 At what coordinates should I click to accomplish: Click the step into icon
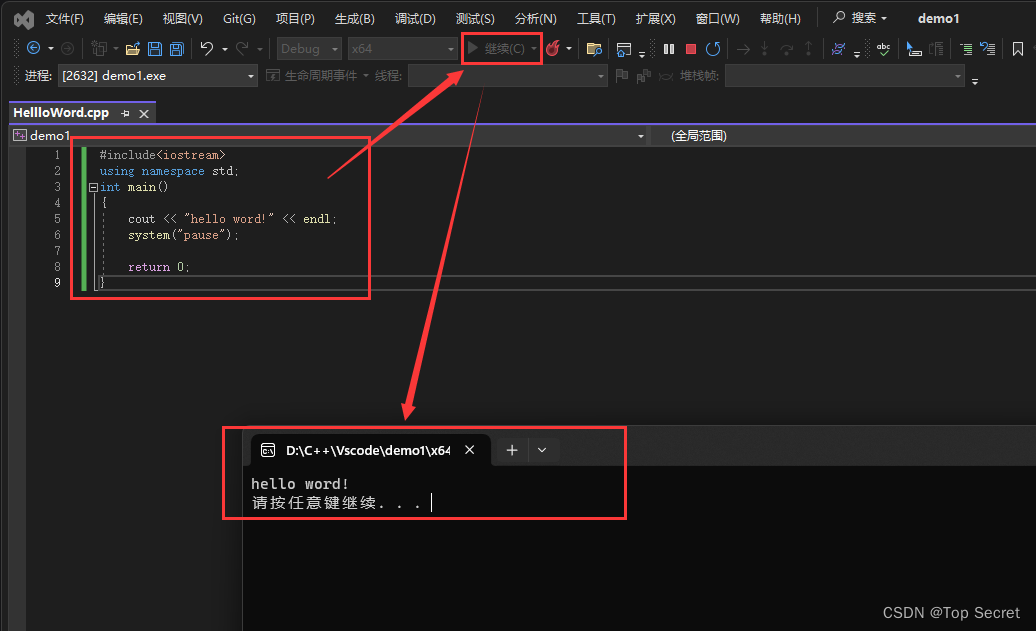click(x=764, y=49)
